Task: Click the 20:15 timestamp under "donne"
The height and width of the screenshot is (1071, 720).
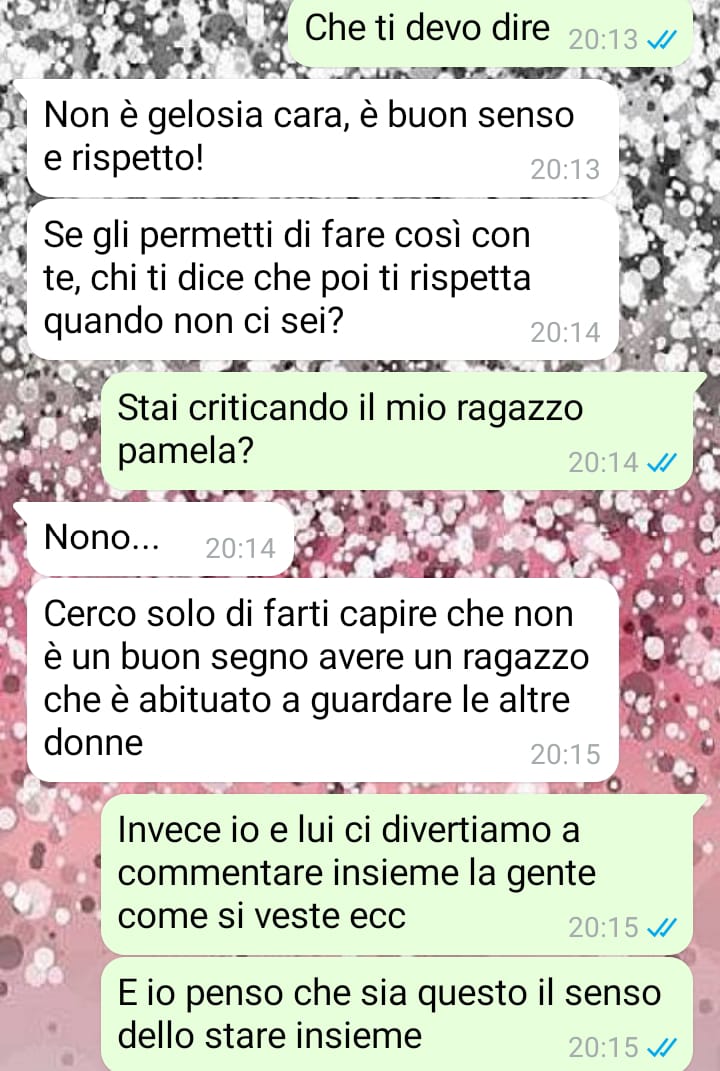Action: 565,755
